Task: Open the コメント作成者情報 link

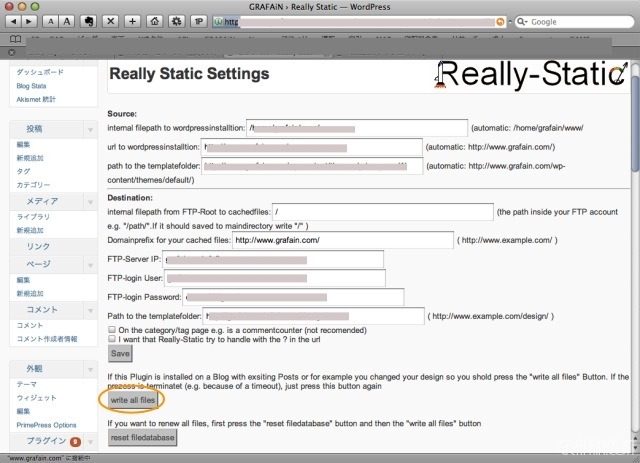Action: (x=47, y=339)
